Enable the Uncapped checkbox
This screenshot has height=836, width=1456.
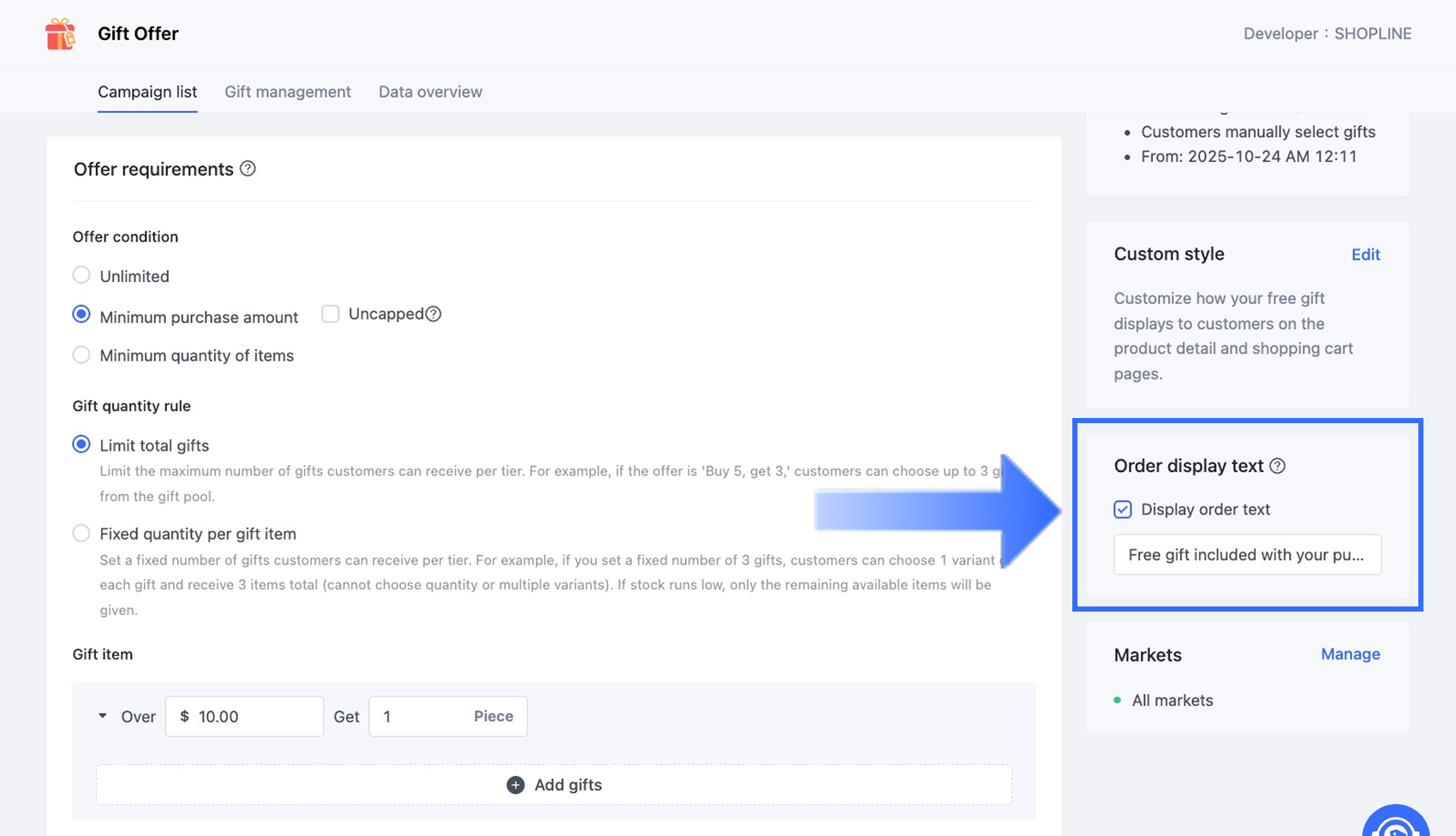[x=331, y=314]
